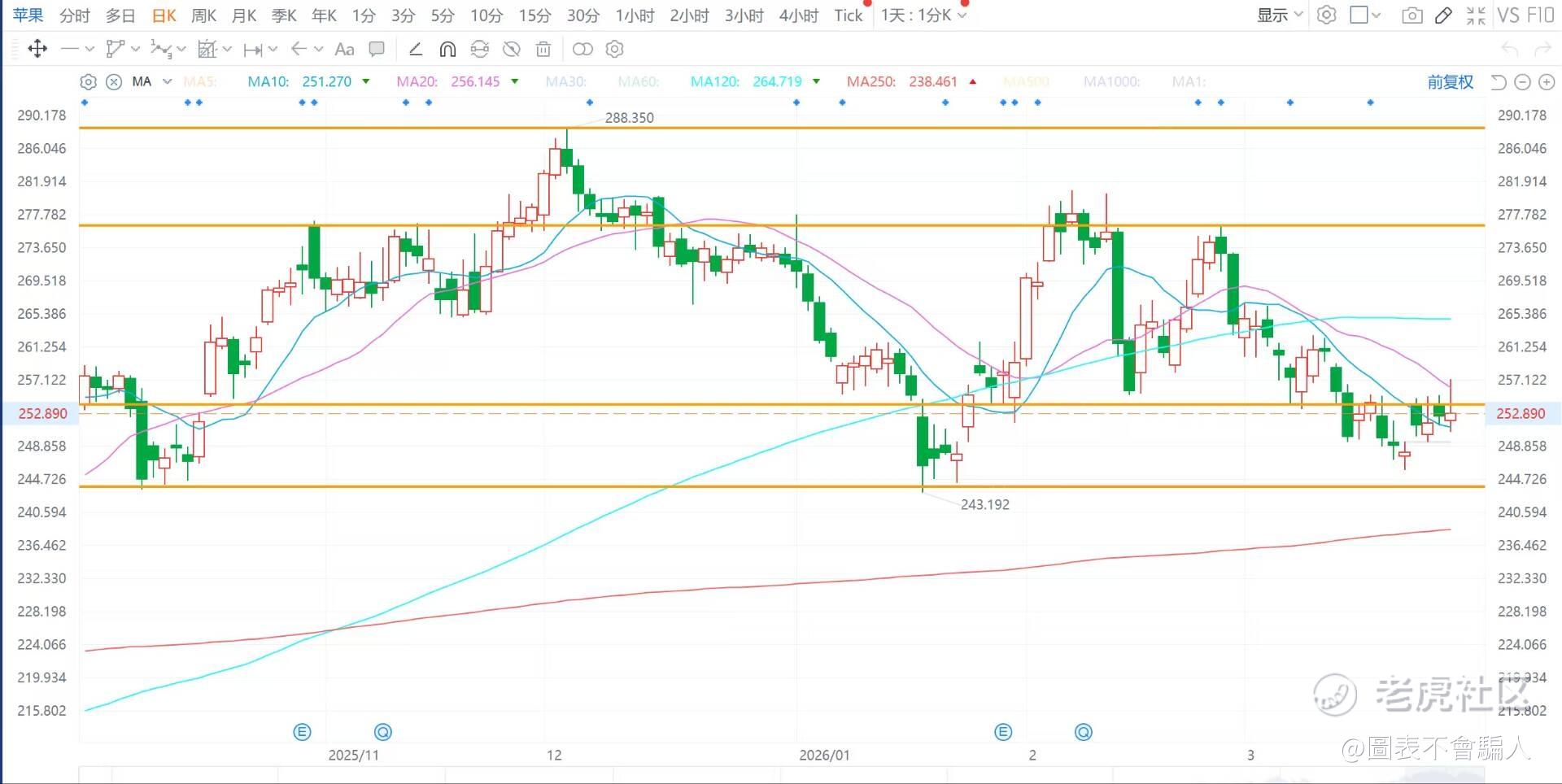The image size is (1562, 784).
Task: Select the range measuring tool
Action: tap(253, 50)
